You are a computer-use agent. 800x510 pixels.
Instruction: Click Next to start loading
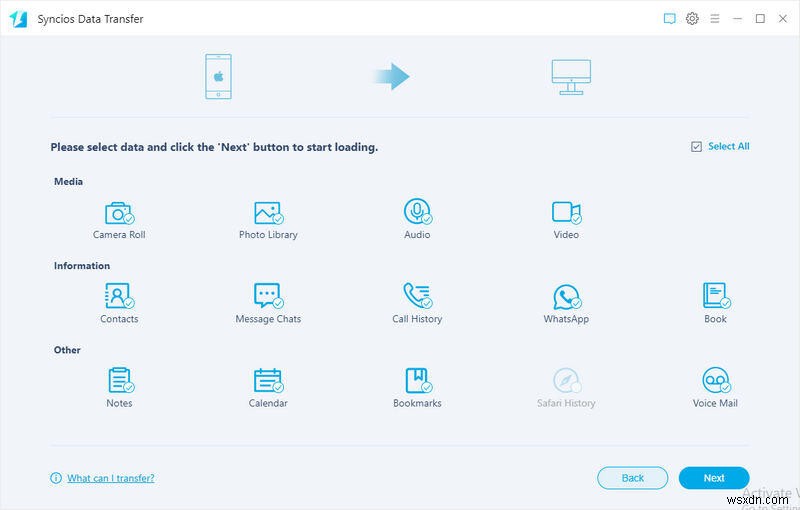tap(714, 478)
